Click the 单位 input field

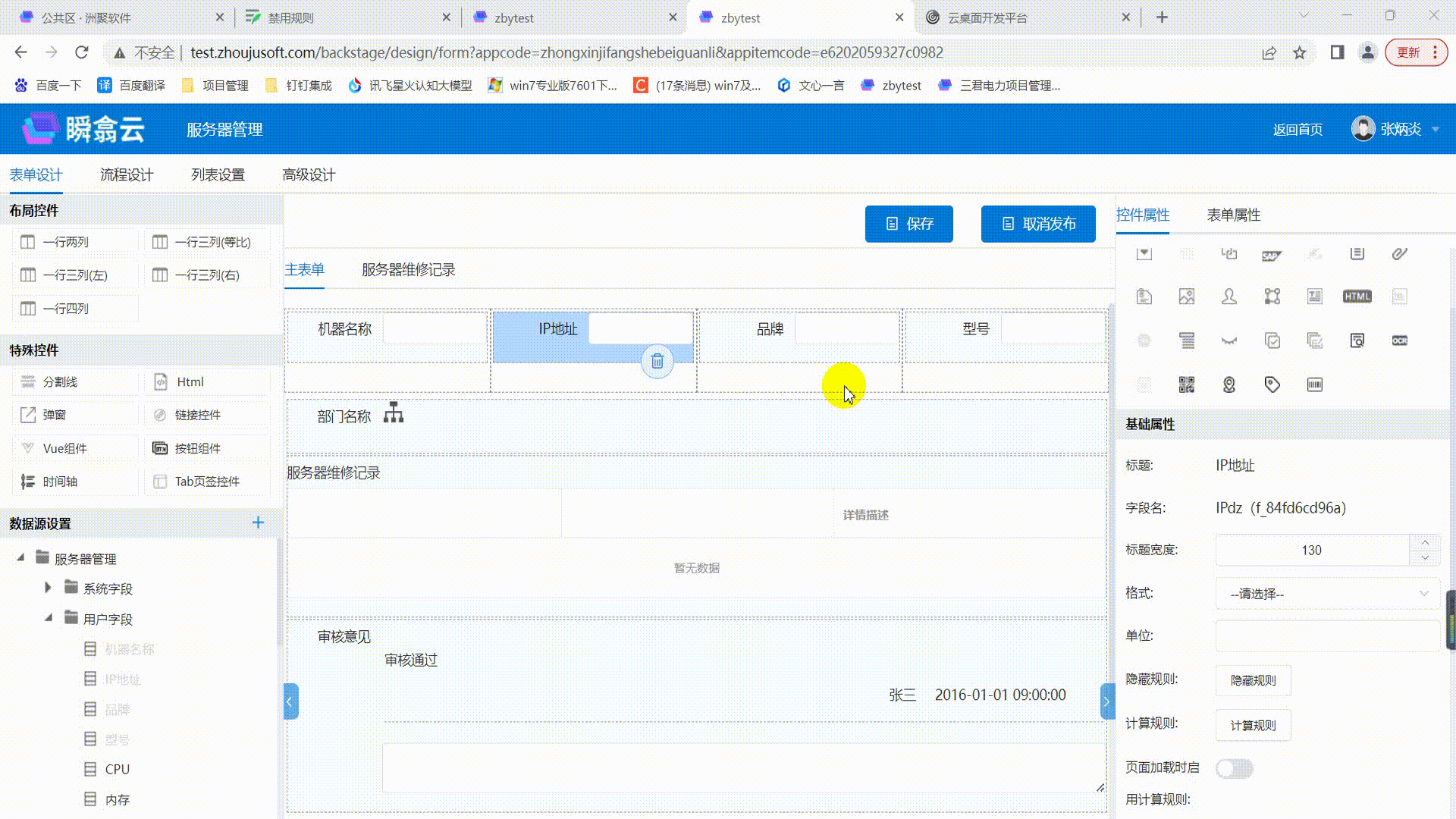click(1327, 636)
